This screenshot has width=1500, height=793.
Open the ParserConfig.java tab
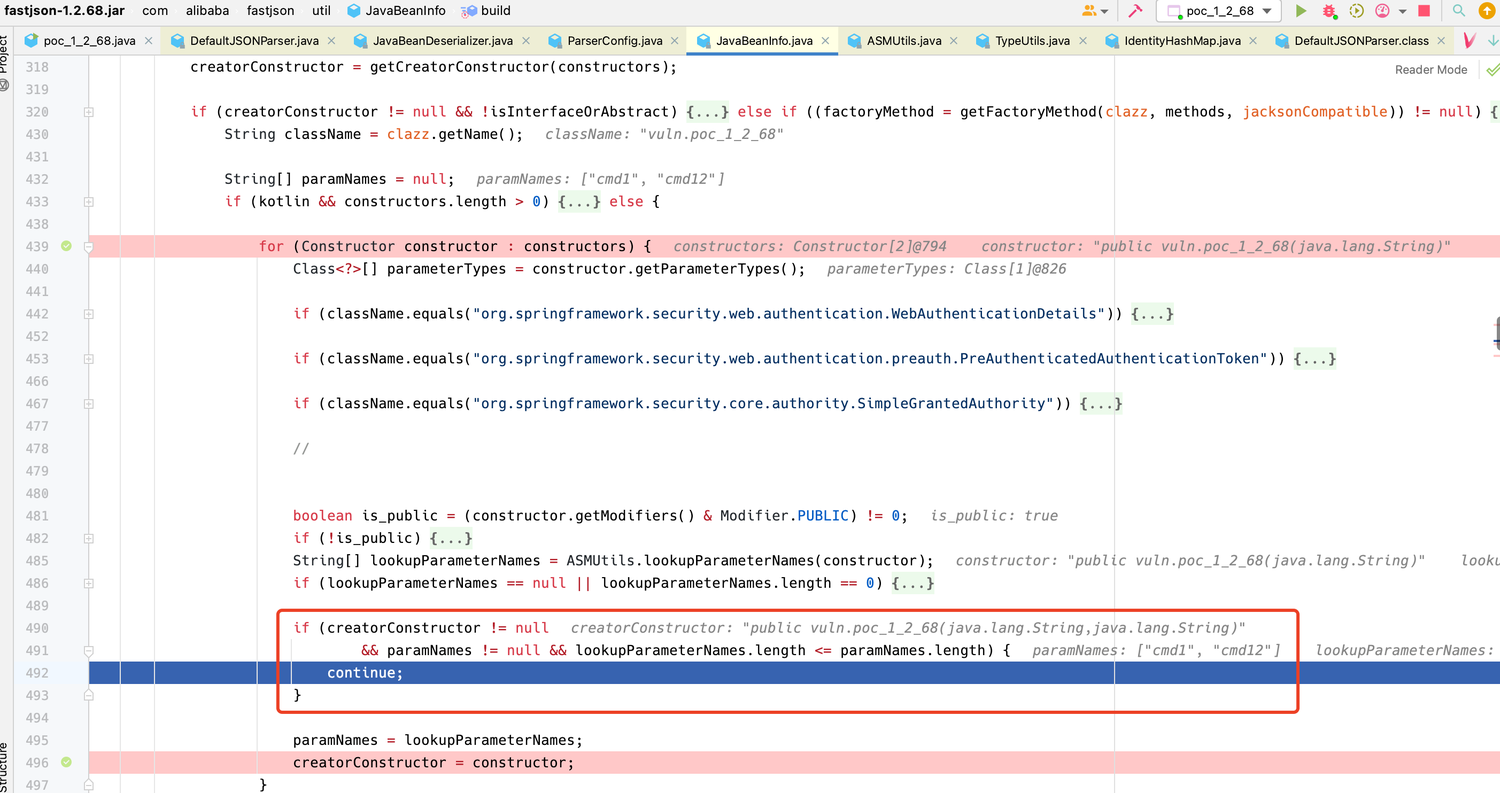click(614, 41)
